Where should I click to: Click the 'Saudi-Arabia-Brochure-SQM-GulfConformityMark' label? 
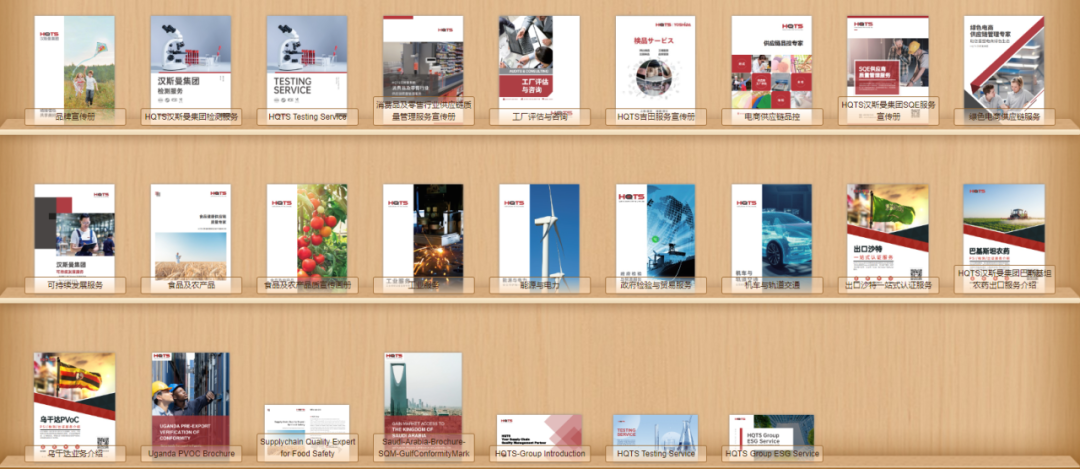[424, 448]
